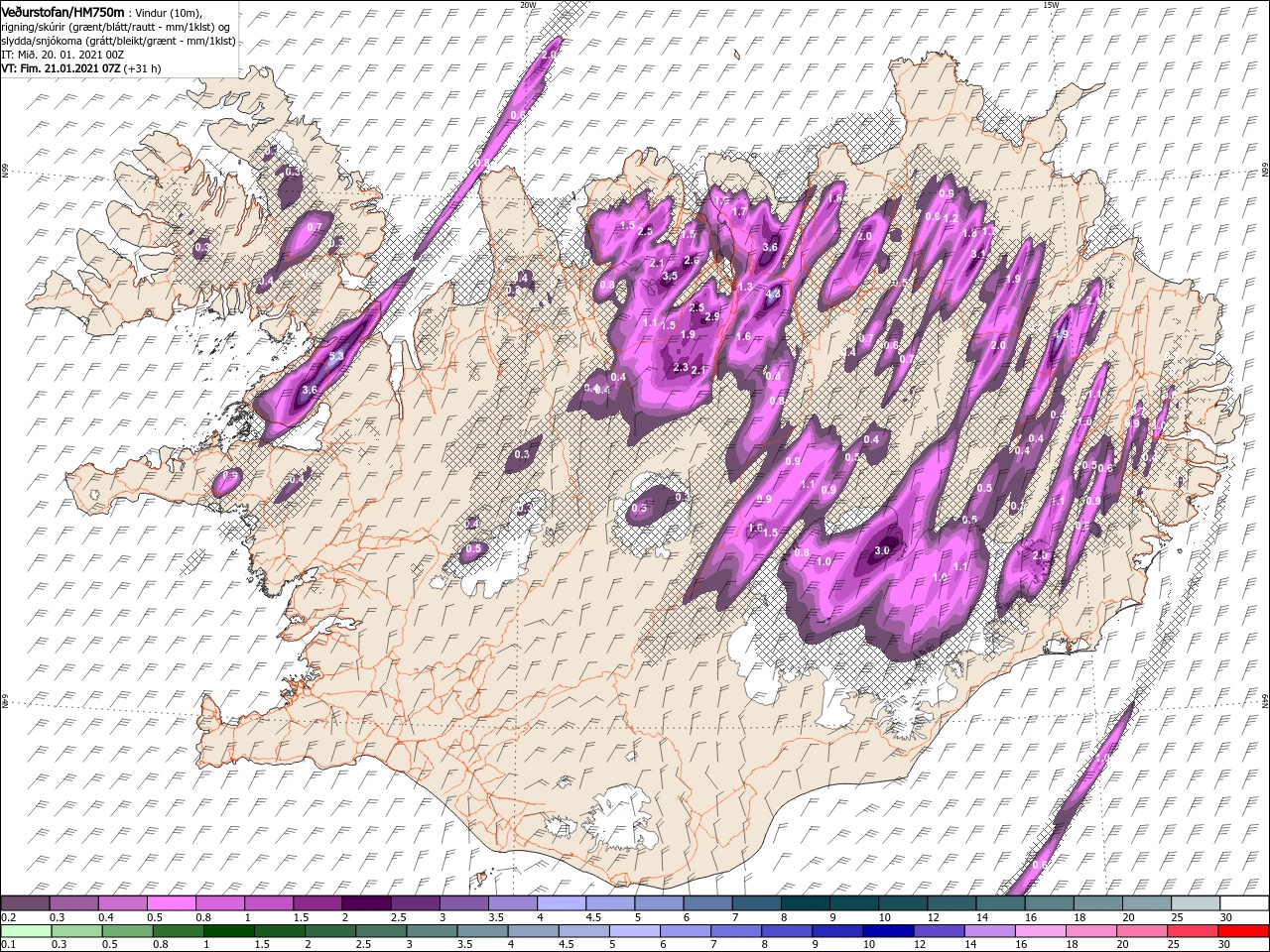Click the 2.3 precipitation value on the map
This screenshot has height=952, width=1270.
[681, 367]
